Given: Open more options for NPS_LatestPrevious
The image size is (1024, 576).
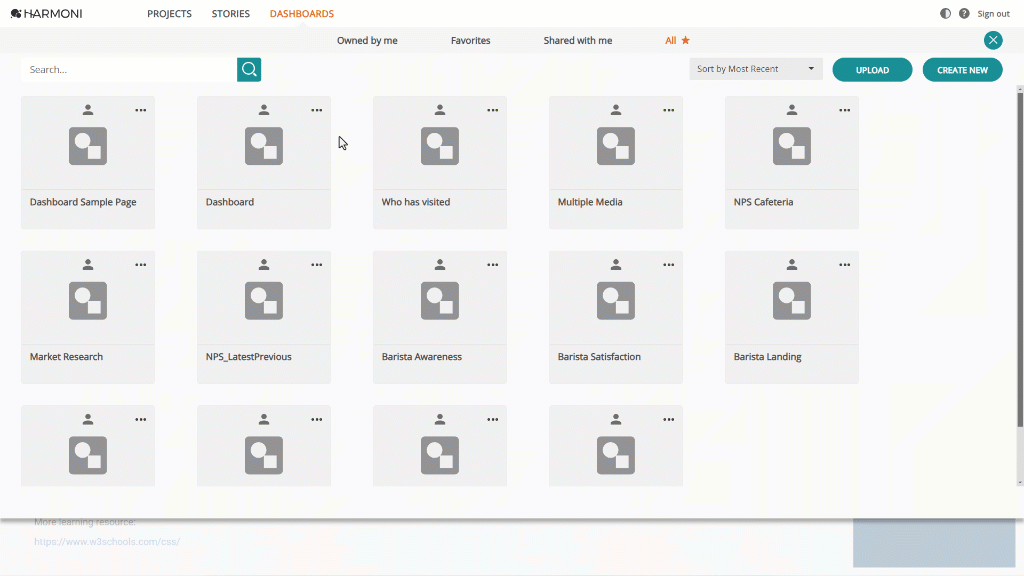Looking at the screenshot, I should [317, 265].
